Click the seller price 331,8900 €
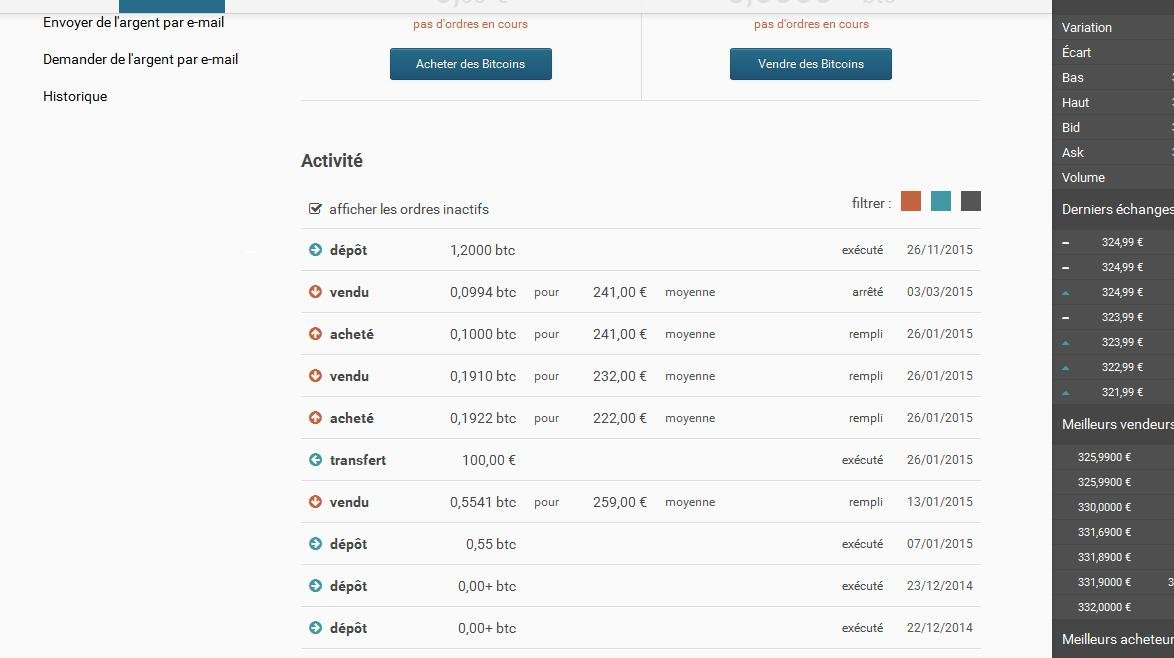 tap(1104, 557)
